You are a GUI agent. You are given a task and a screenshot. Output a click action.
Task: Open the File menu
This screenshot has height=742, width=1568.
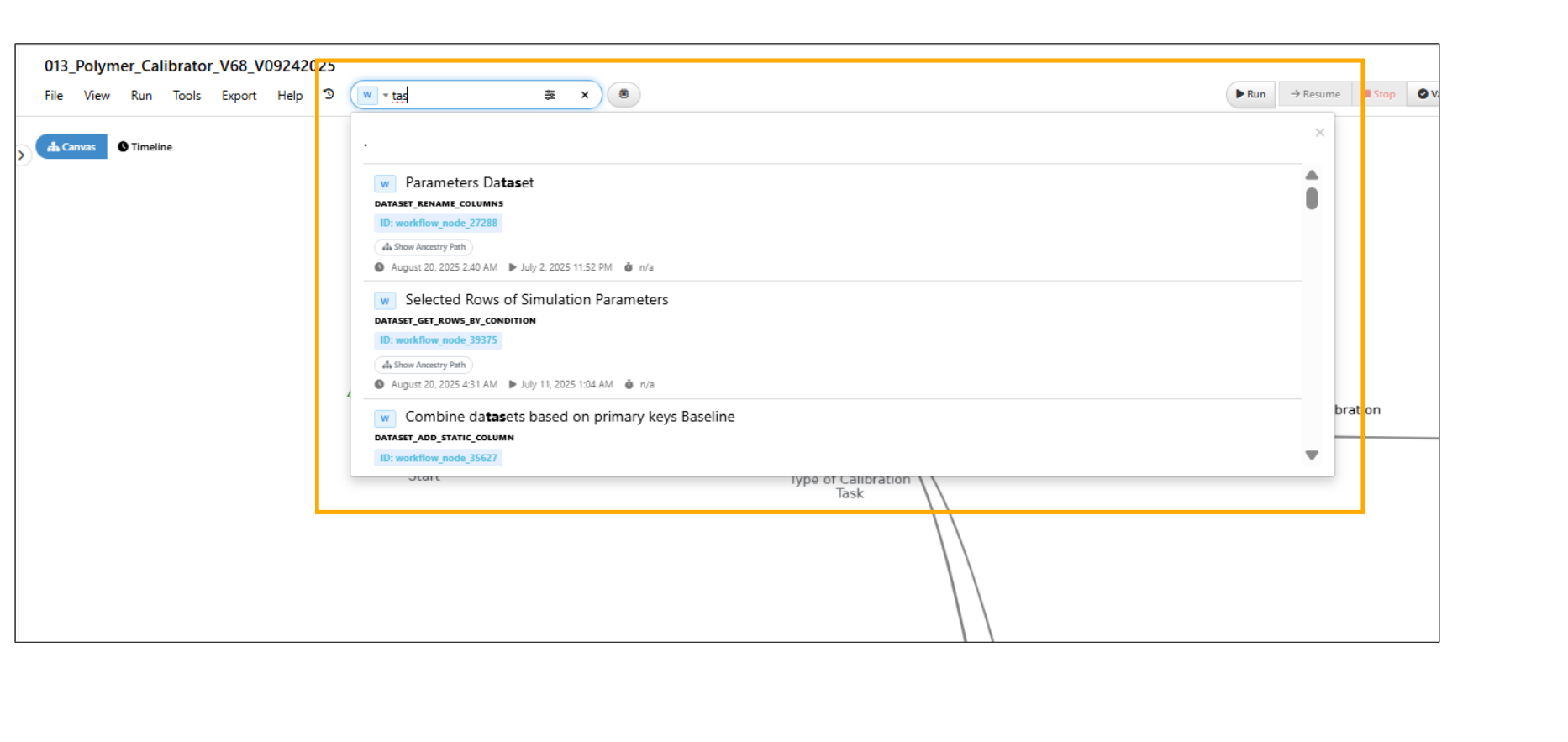54,96
